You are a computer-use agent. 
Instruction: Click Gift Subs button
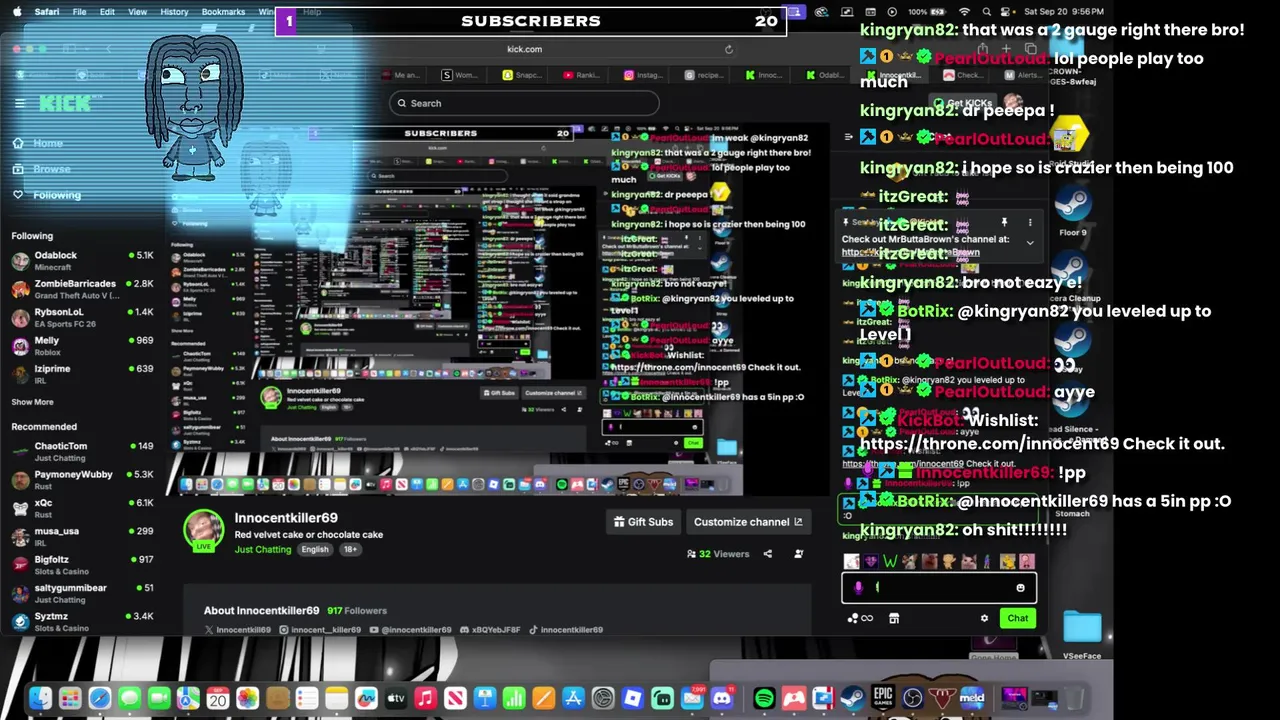(643, 522)
